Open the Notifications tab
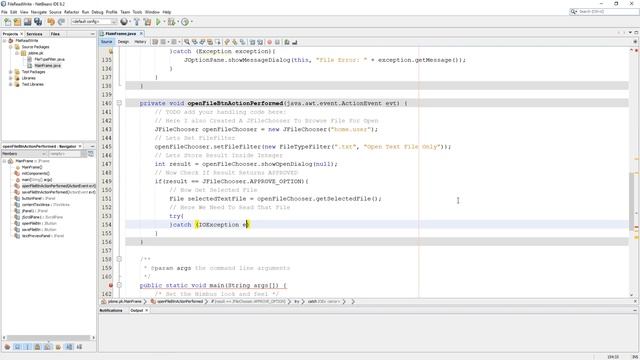Image resolution: width=640 pixels, height=360 pixels. pyautogui.click(x=111, y=311)
